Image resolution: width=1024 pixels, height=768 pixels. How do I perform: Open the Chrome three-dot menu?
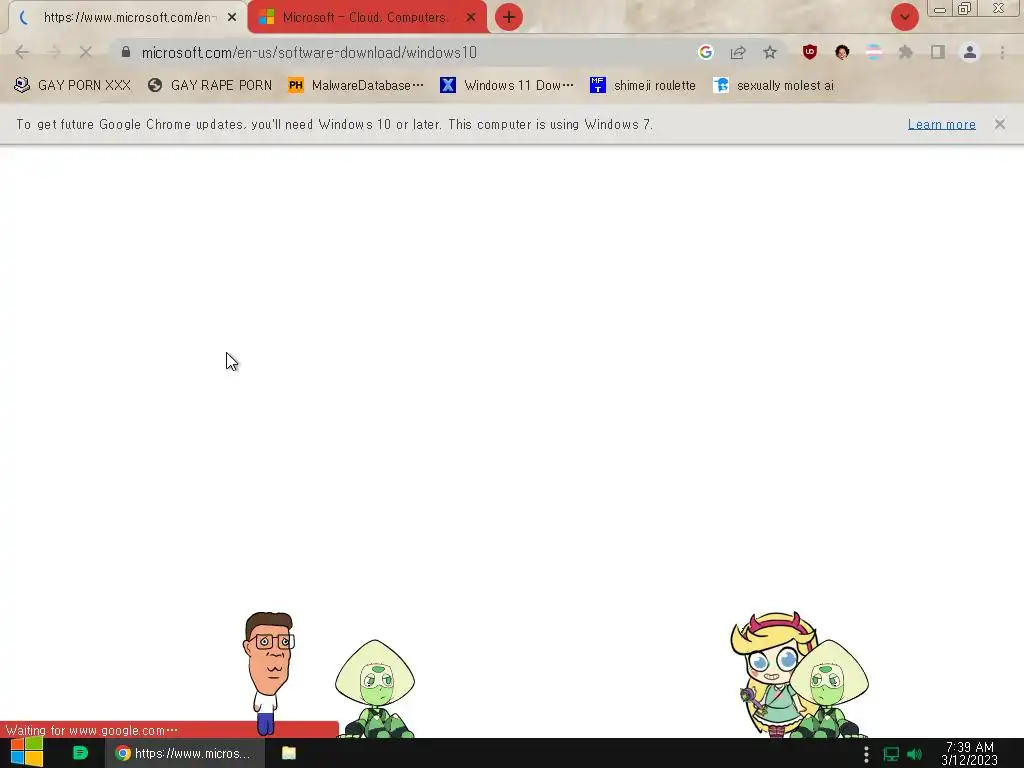tap(1002, 52)
